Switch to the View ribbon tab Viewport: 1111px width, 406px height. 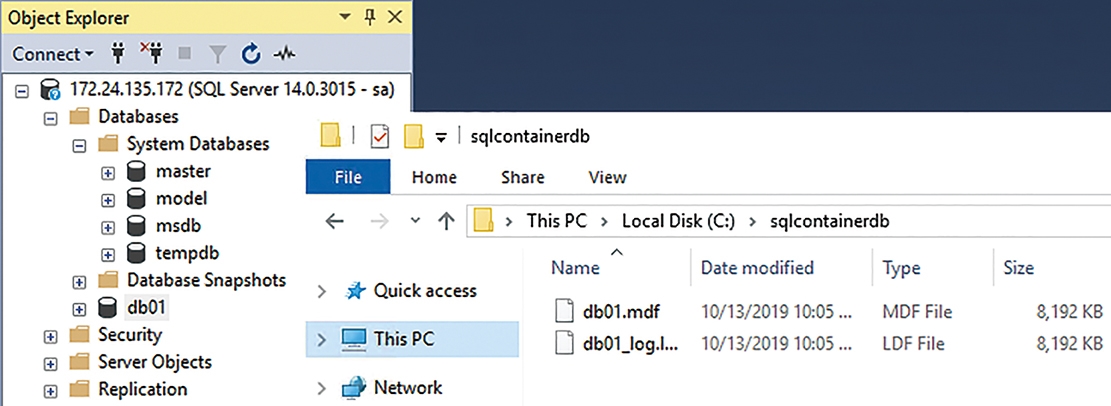[607, 177]
